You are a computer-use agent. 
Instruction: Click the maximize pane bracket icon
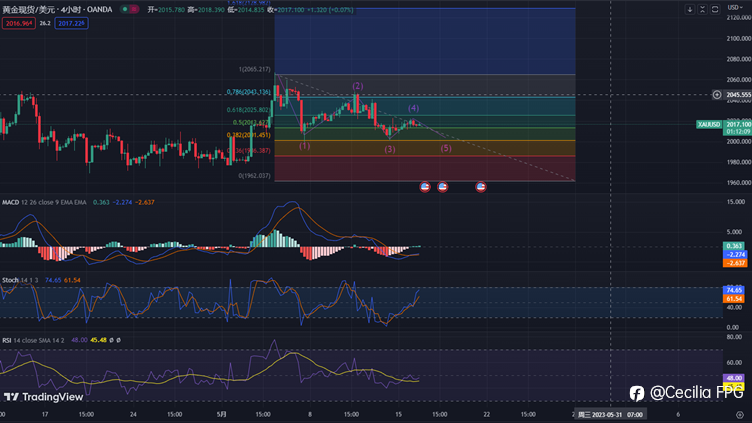point(715,9)
